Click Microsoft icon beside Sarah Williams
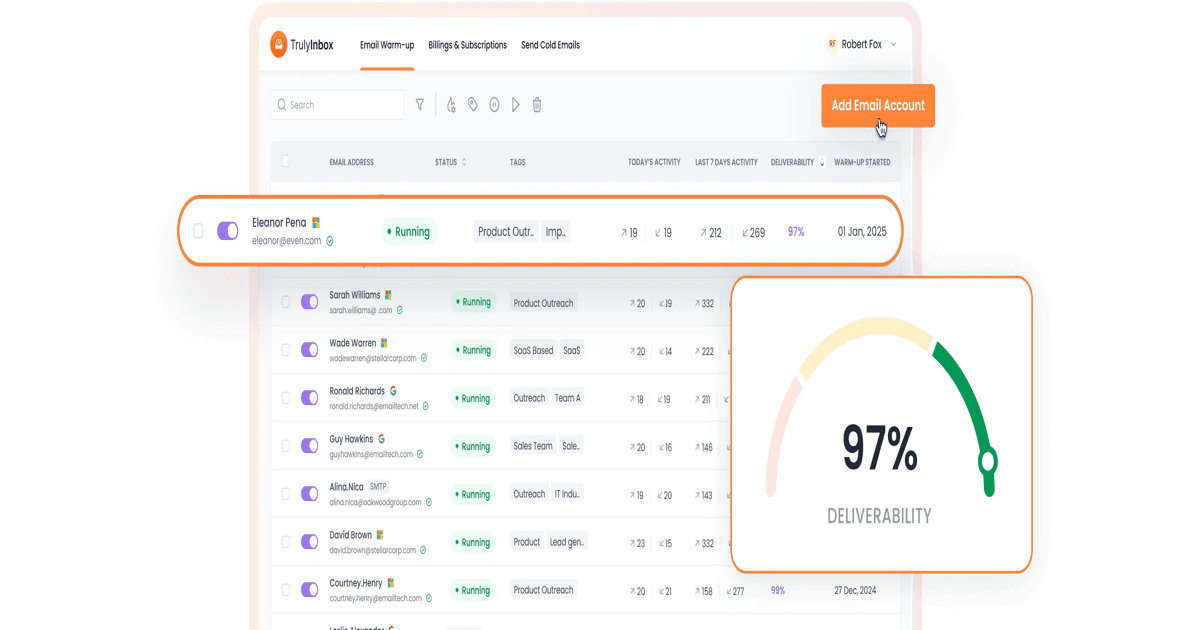The height and width of the screenshot is (630, 1200). (389, 295)
